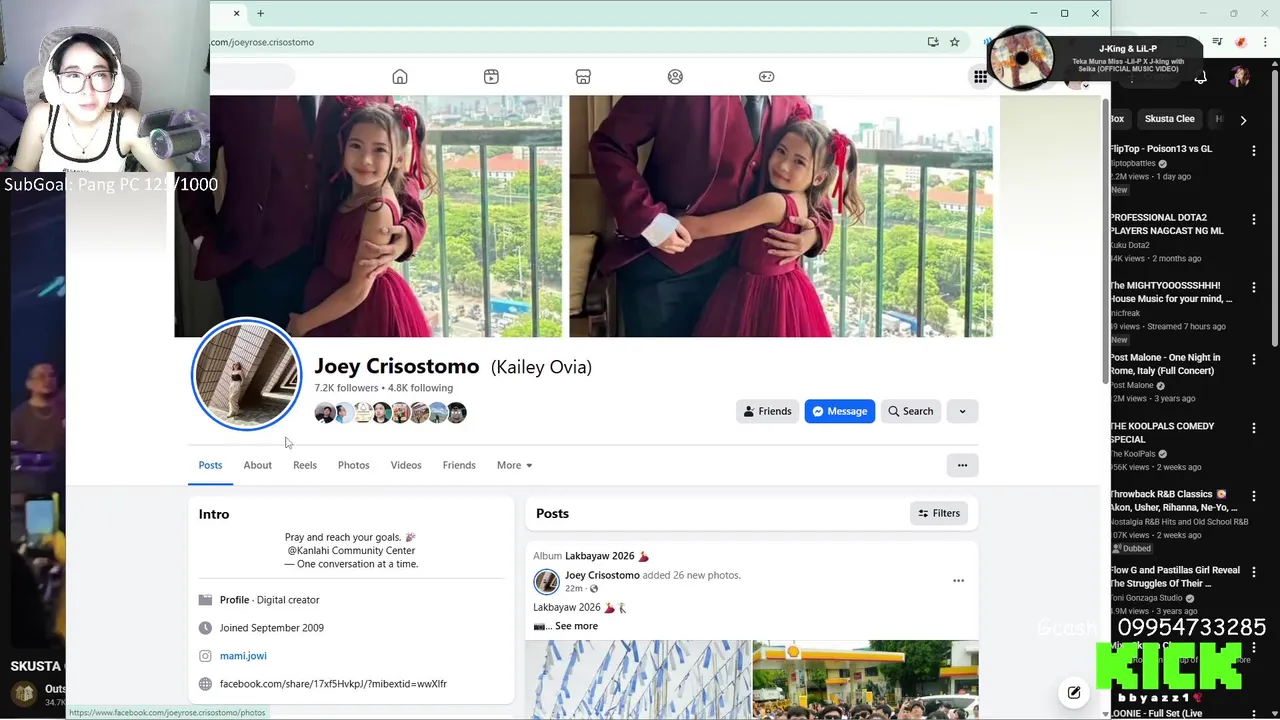Image resolution: width=1280 pixels, height=720 pixels.
Task: Switch to the About tab
Action: (257, 465)
